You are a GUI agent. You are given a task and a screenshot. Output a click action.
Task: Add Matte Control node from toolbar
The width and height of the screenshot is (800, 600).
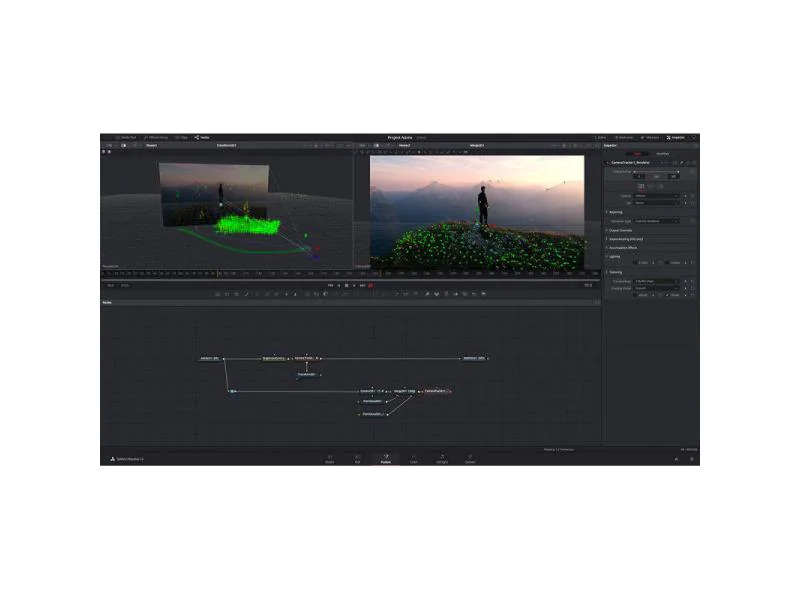coord(326,294)
